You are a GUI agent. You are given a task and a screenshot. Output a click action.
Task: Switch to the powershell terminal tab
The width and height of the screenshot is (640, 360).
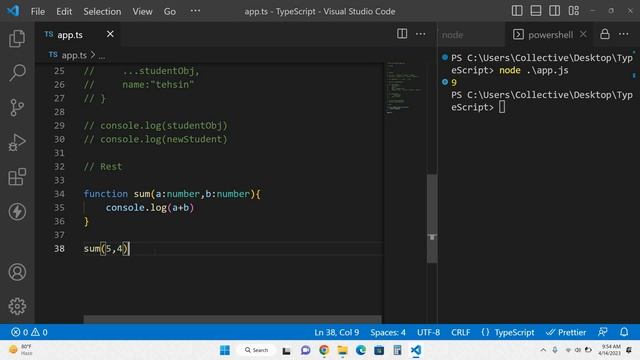pyautogui.click(x=550, y=35)
